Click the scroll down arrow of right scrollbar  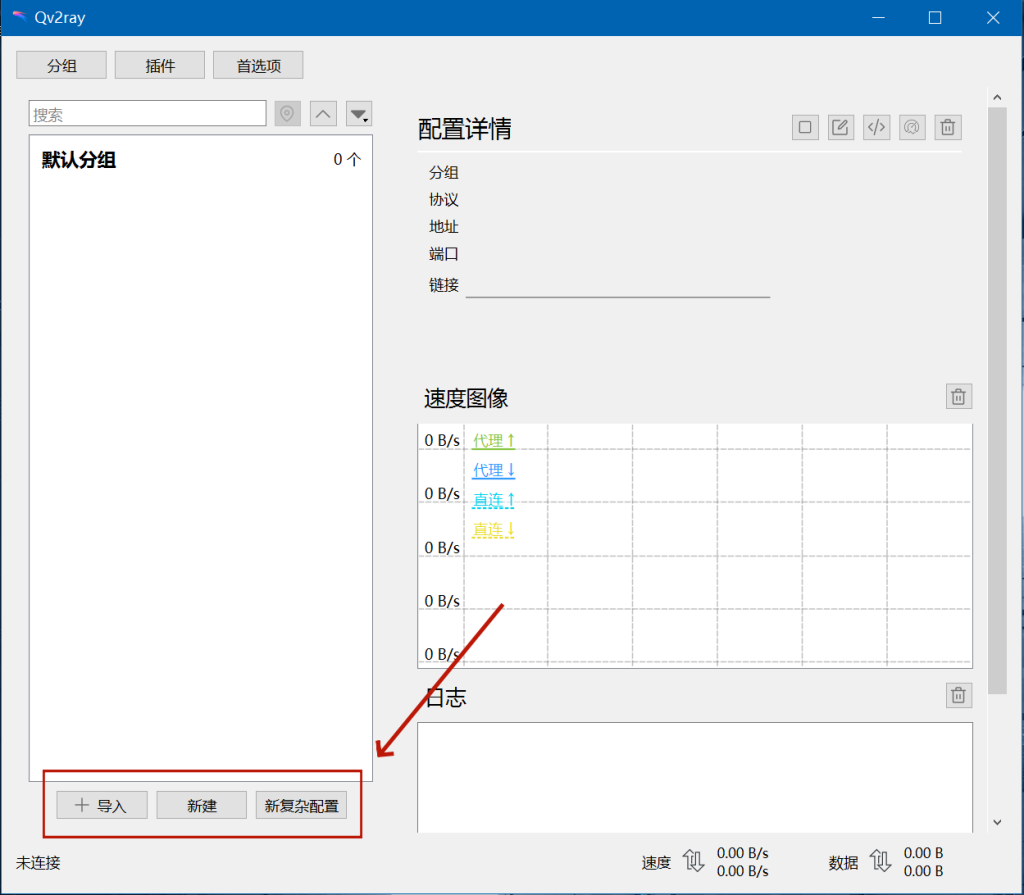997,822
